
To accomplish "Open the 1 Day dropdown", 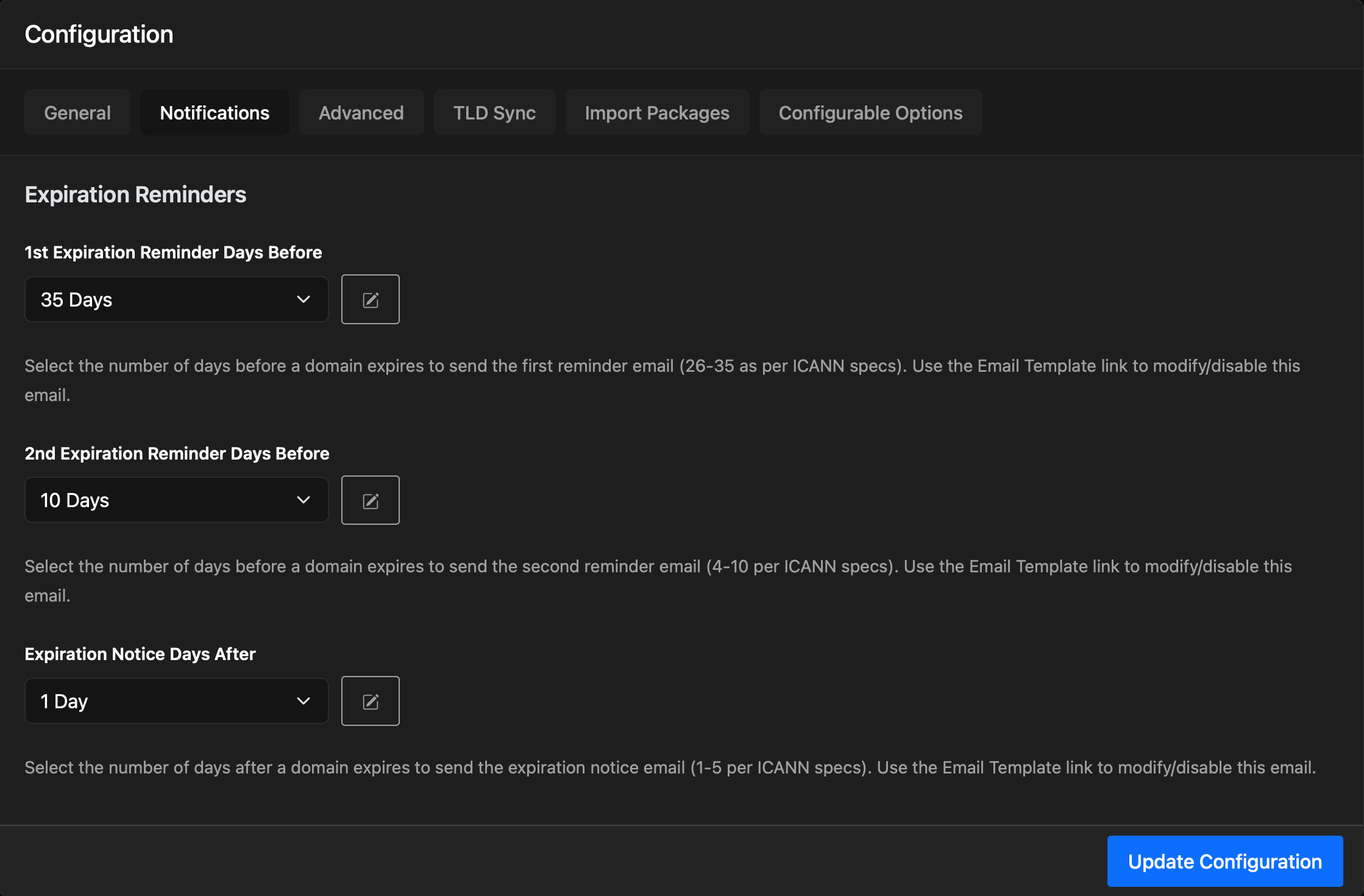I will [x=177, y=701].
